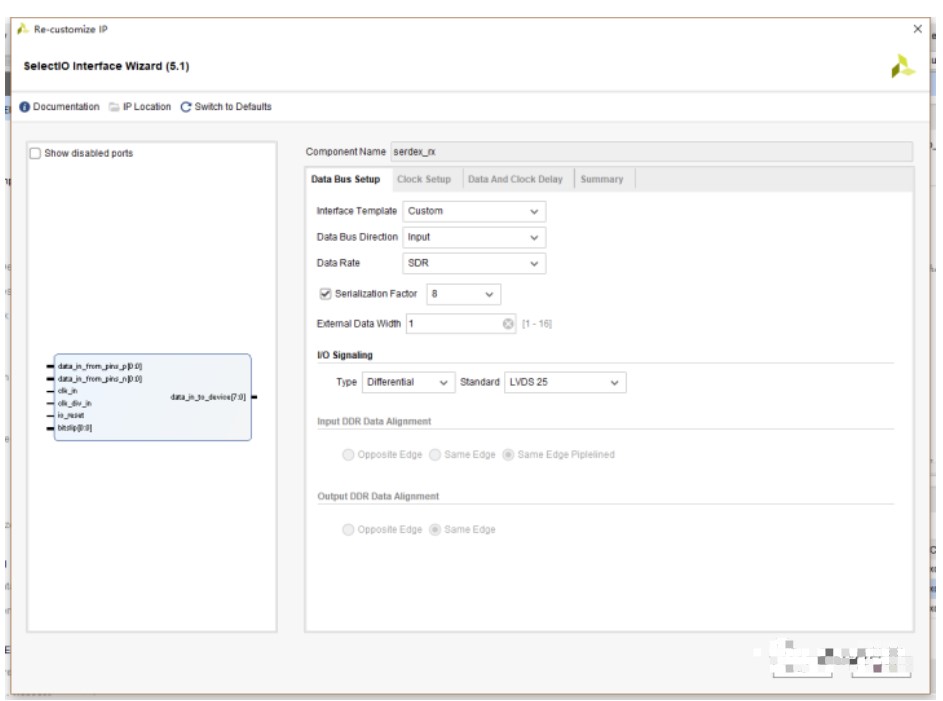943x701 pixels.
Task: Toggle the Serialization Factor checkbox
Action: point(324,294)
